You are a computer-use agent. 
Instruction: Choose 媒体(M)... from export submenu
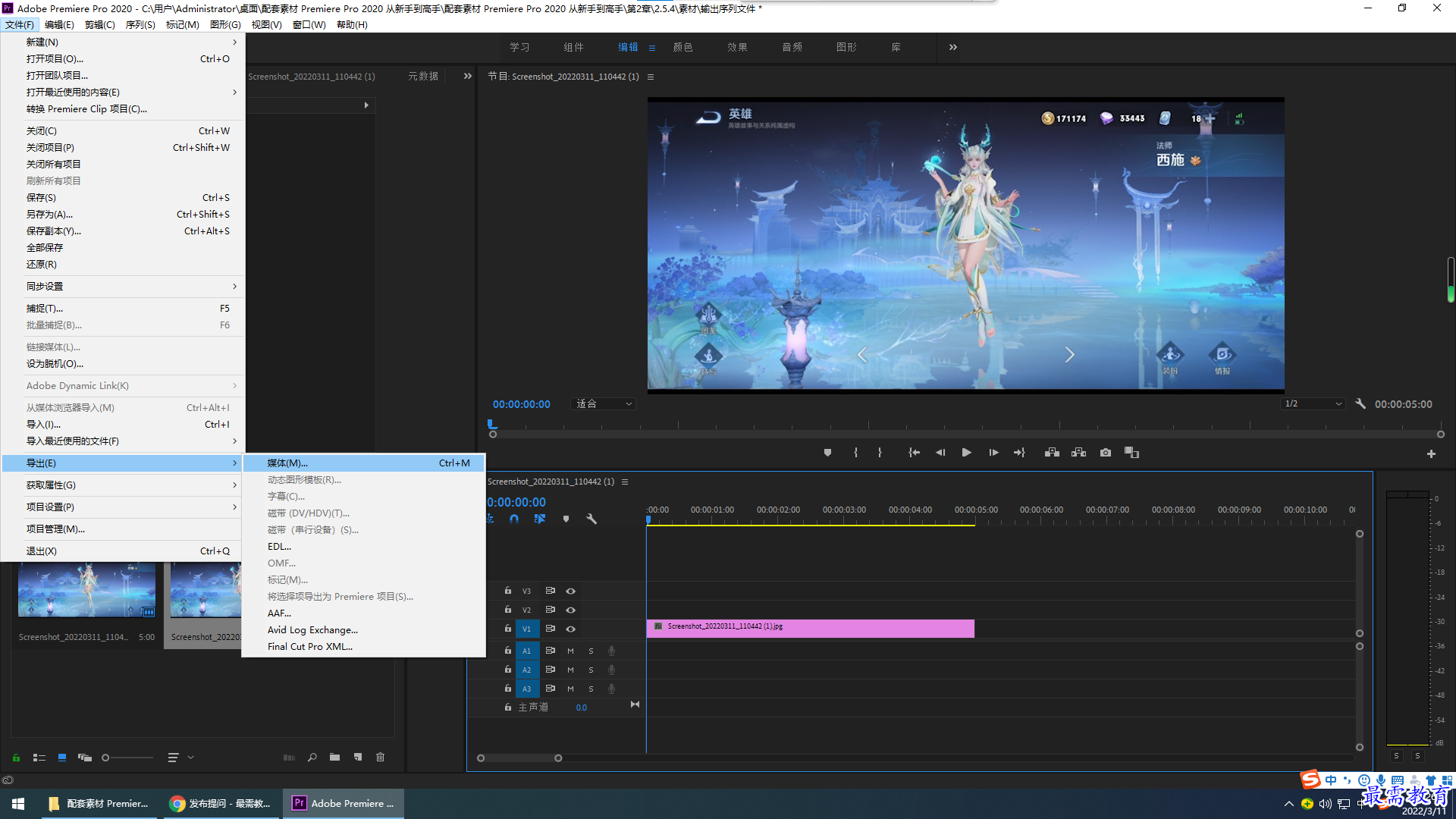point(364,463)
